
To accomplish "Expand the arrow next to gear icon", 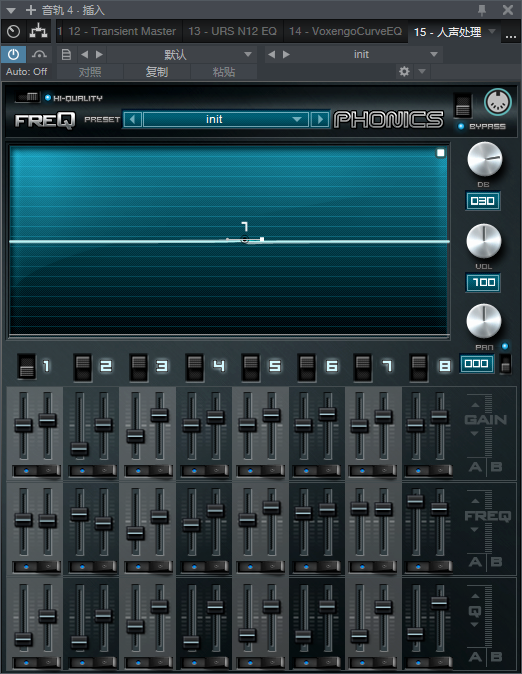I will click(422, 71).
